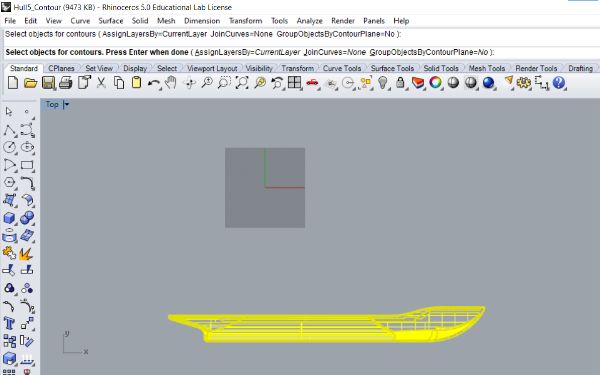The height and width of the screenshot is (375, 600).
Task: Switch to the CPlanes toolbar tab
Action: [x=61, y=68]
